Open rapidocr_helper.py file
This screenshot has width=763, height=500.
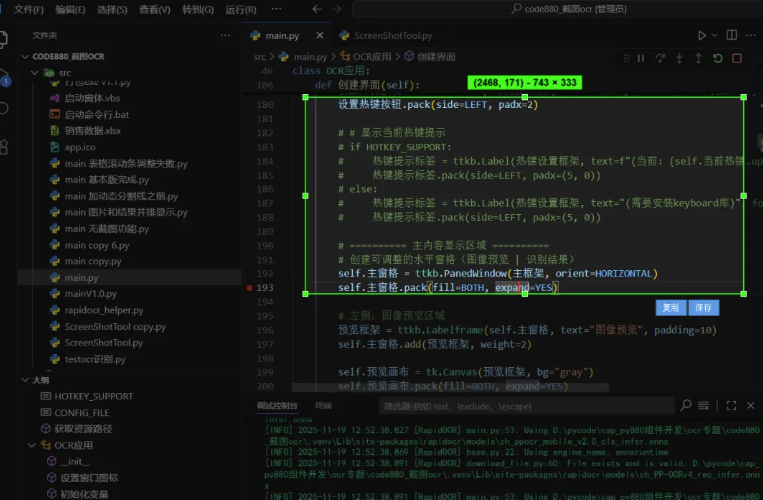104,310
